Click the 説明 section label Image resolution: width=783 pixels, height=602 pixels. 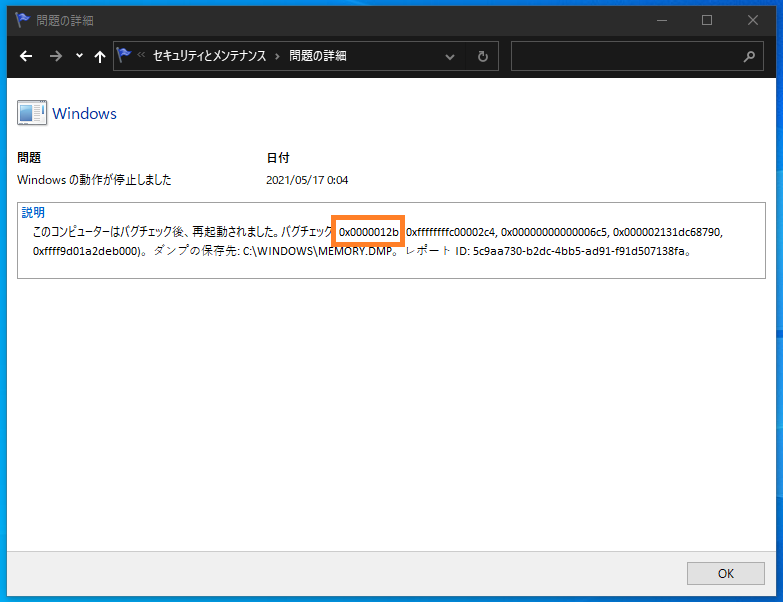coord(33,213)
